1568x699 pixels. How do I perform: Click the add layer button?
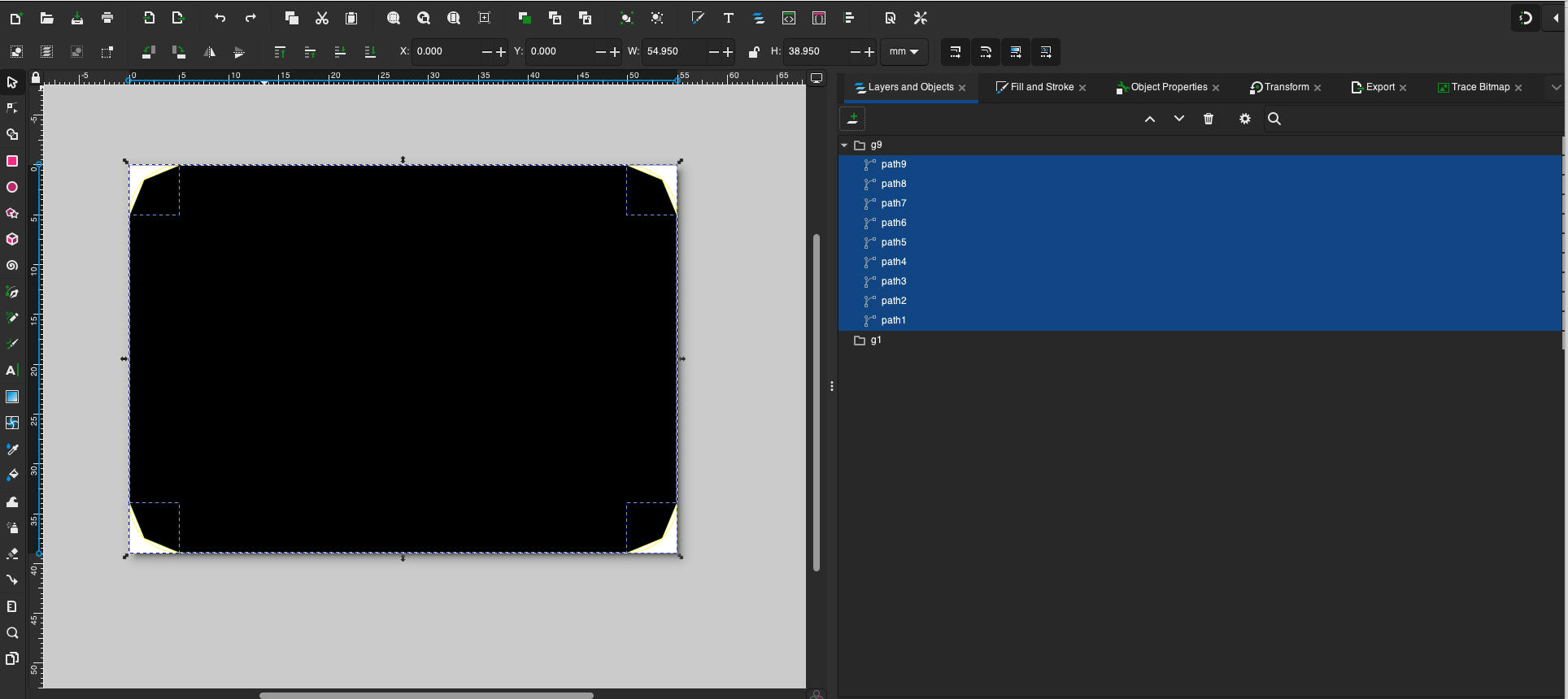[x=852, y=119]
